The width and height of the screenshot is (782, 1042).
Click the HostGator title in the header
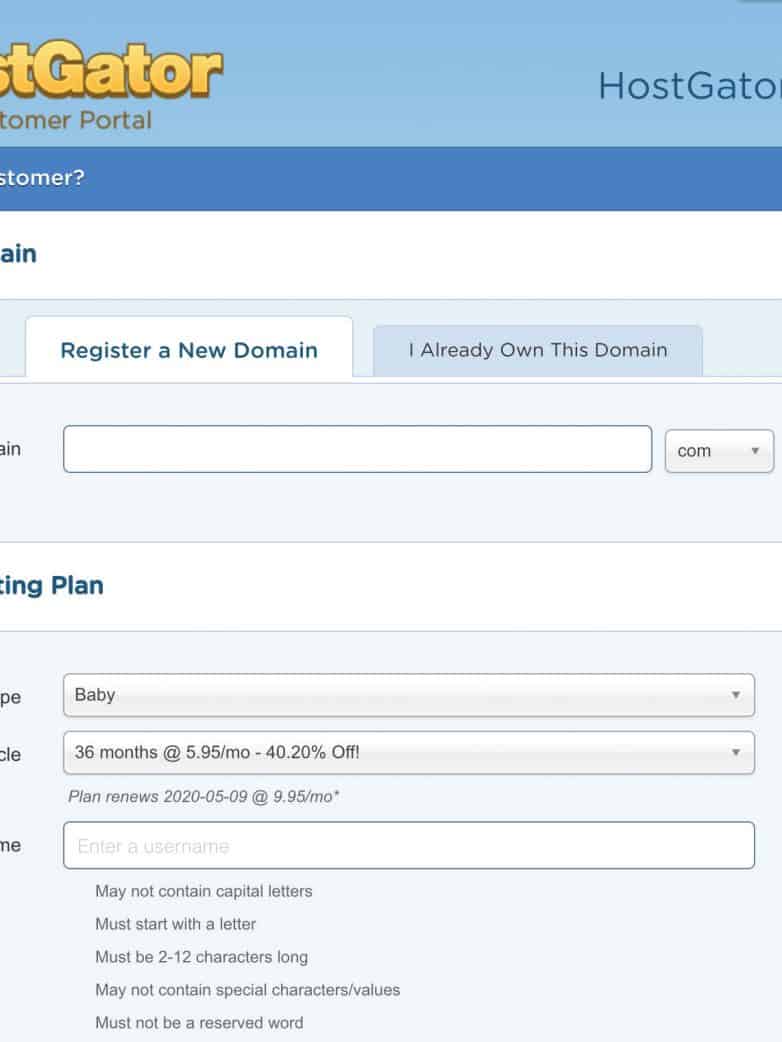[689, 87]
